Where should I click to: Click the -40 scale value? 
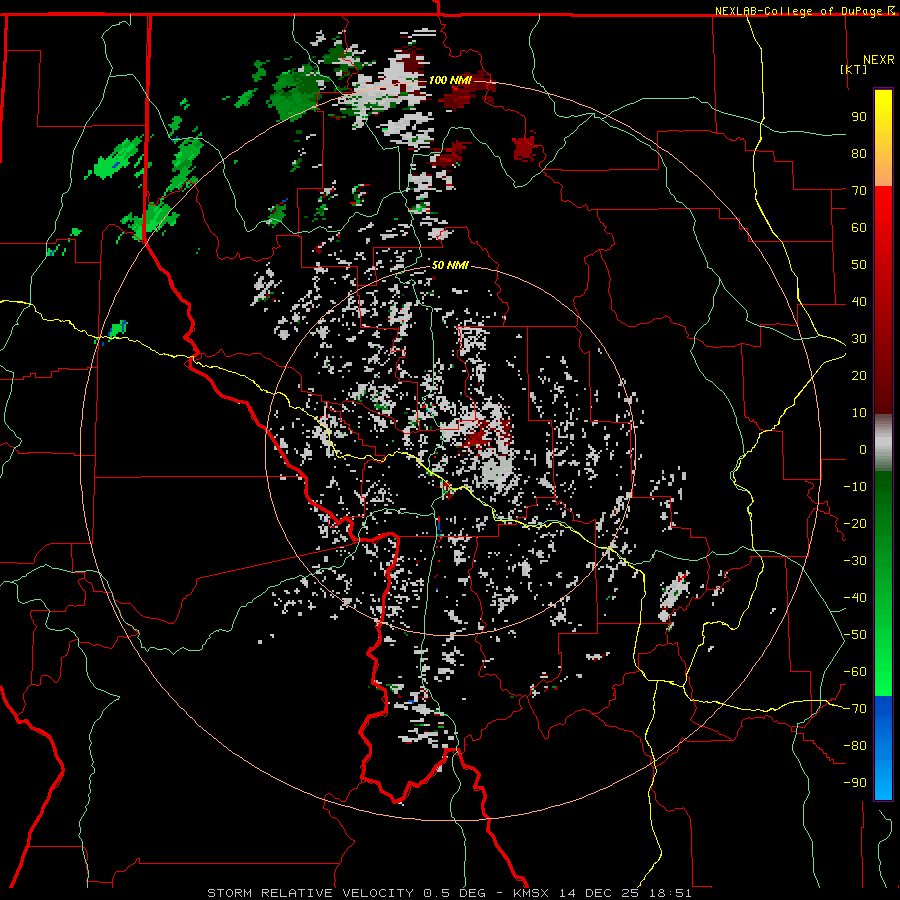pos(855,598)
